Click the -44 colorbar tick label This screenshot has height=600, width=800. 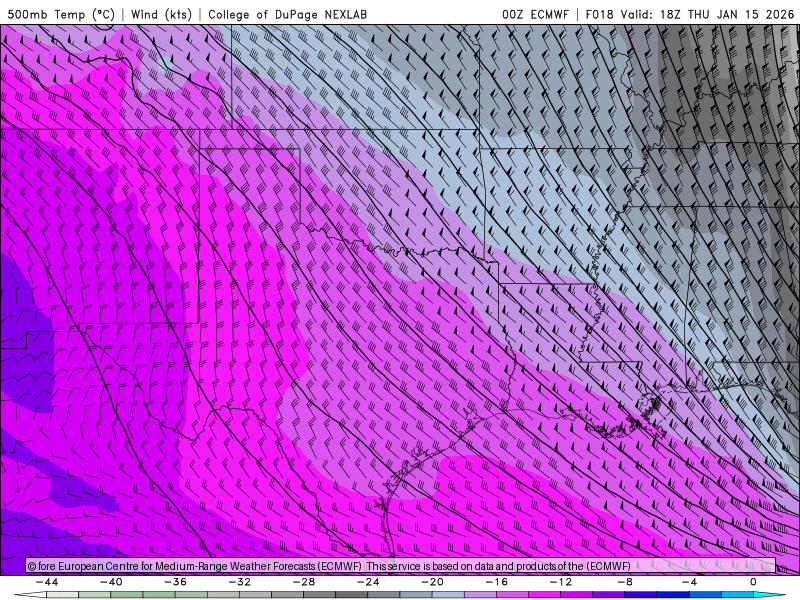coord(46,582)
